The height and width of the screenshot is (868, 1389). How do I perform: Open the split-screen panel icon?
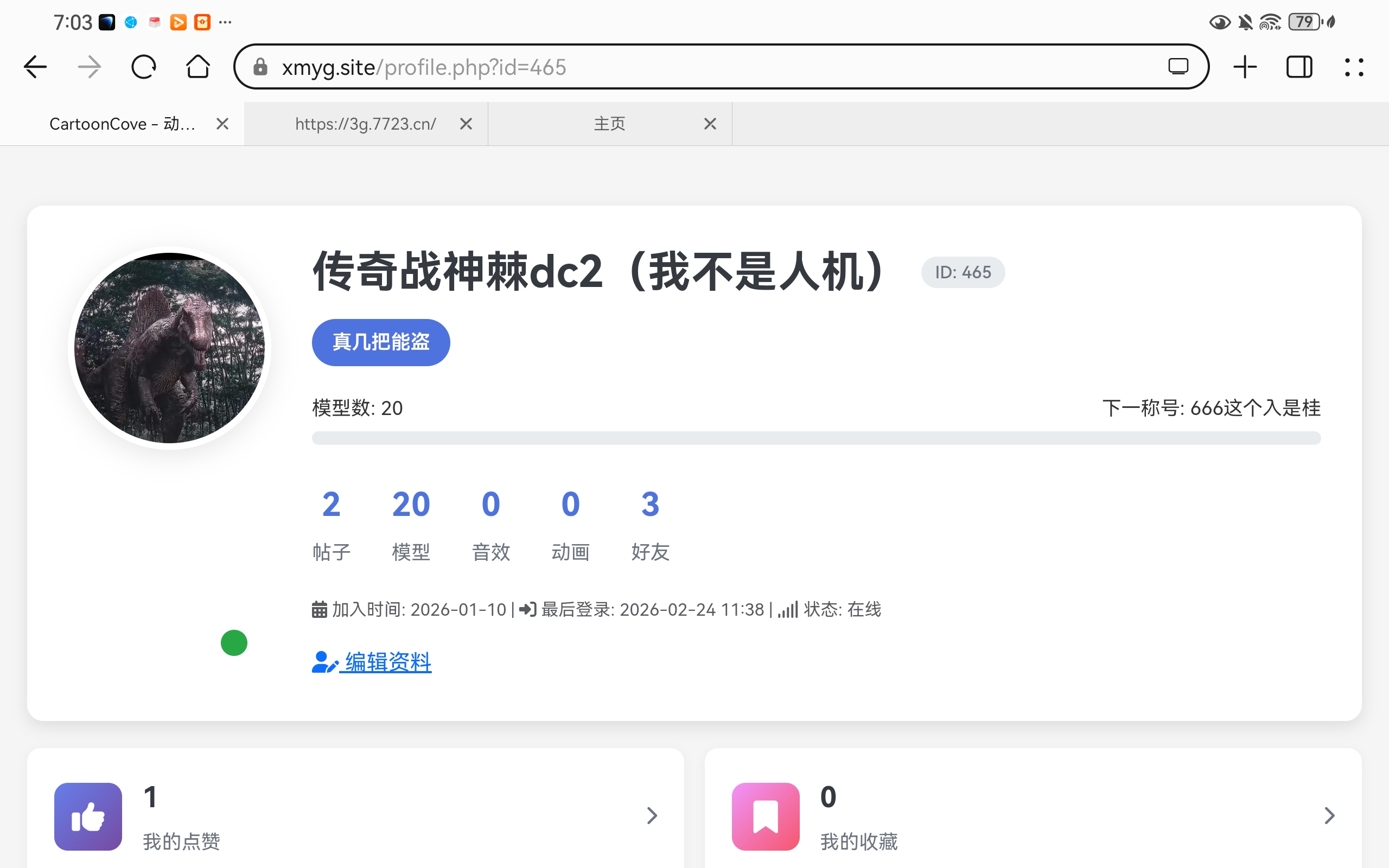[1299, 67]
